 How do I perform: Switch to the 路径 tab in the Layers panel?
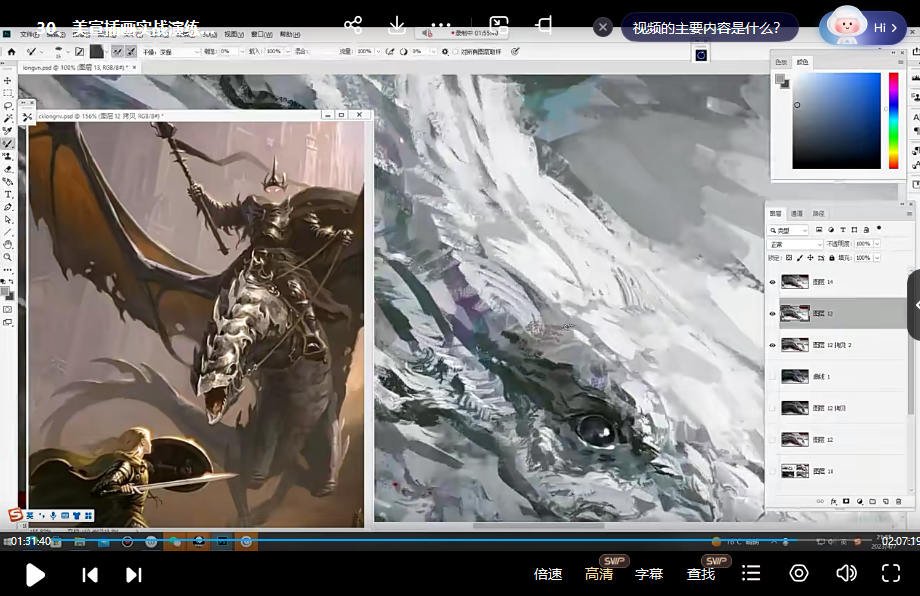(818, 213)
